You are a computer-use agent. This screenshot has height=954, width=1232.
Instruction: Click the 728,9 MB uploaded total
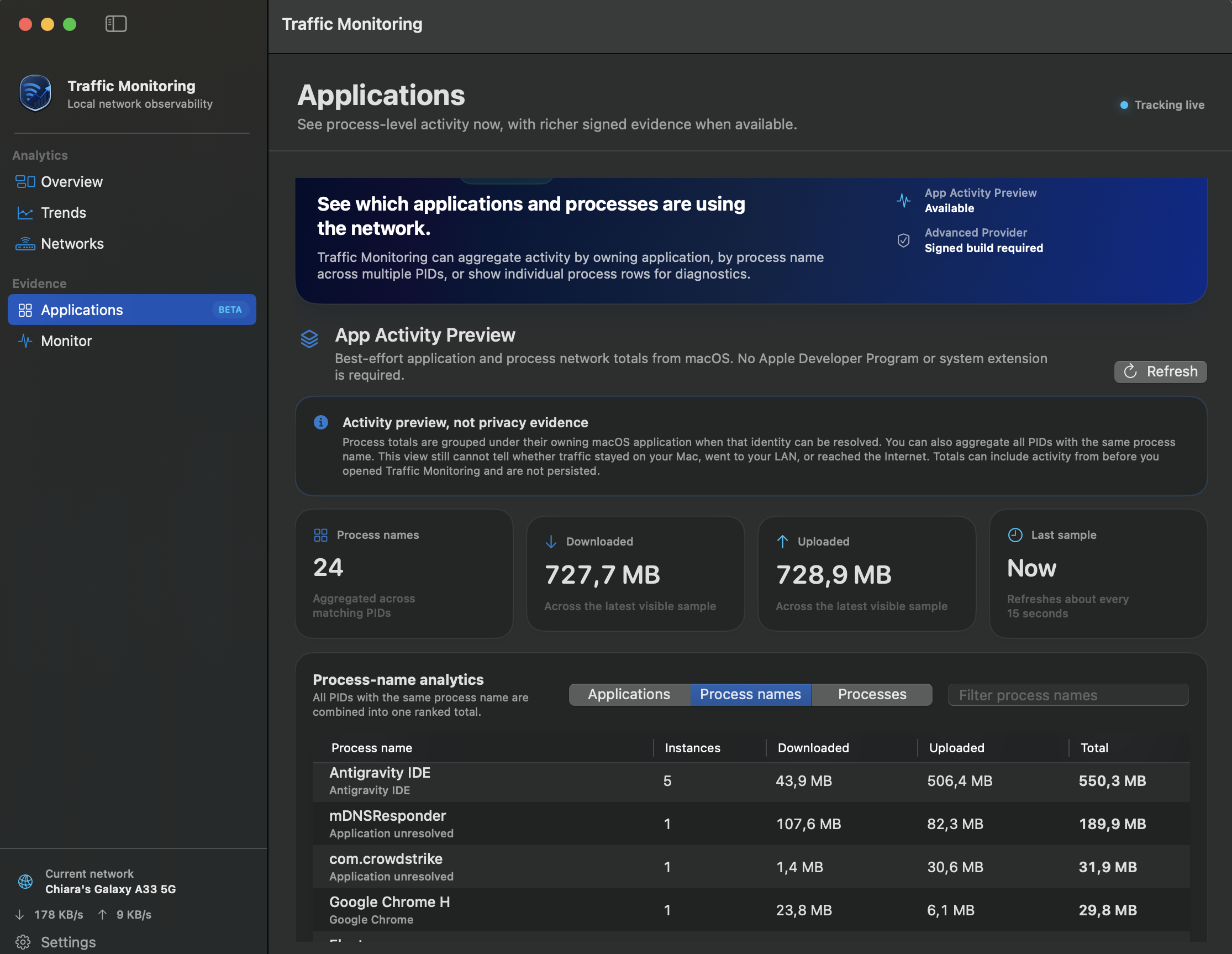pos(834,575)
